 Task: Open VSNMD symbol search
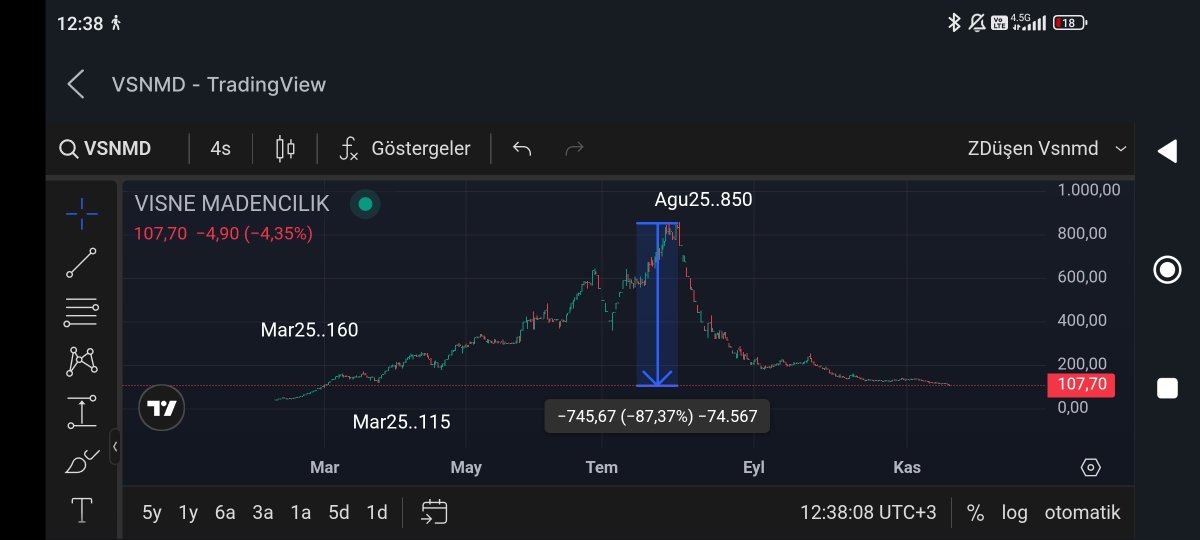pos(106,149)
